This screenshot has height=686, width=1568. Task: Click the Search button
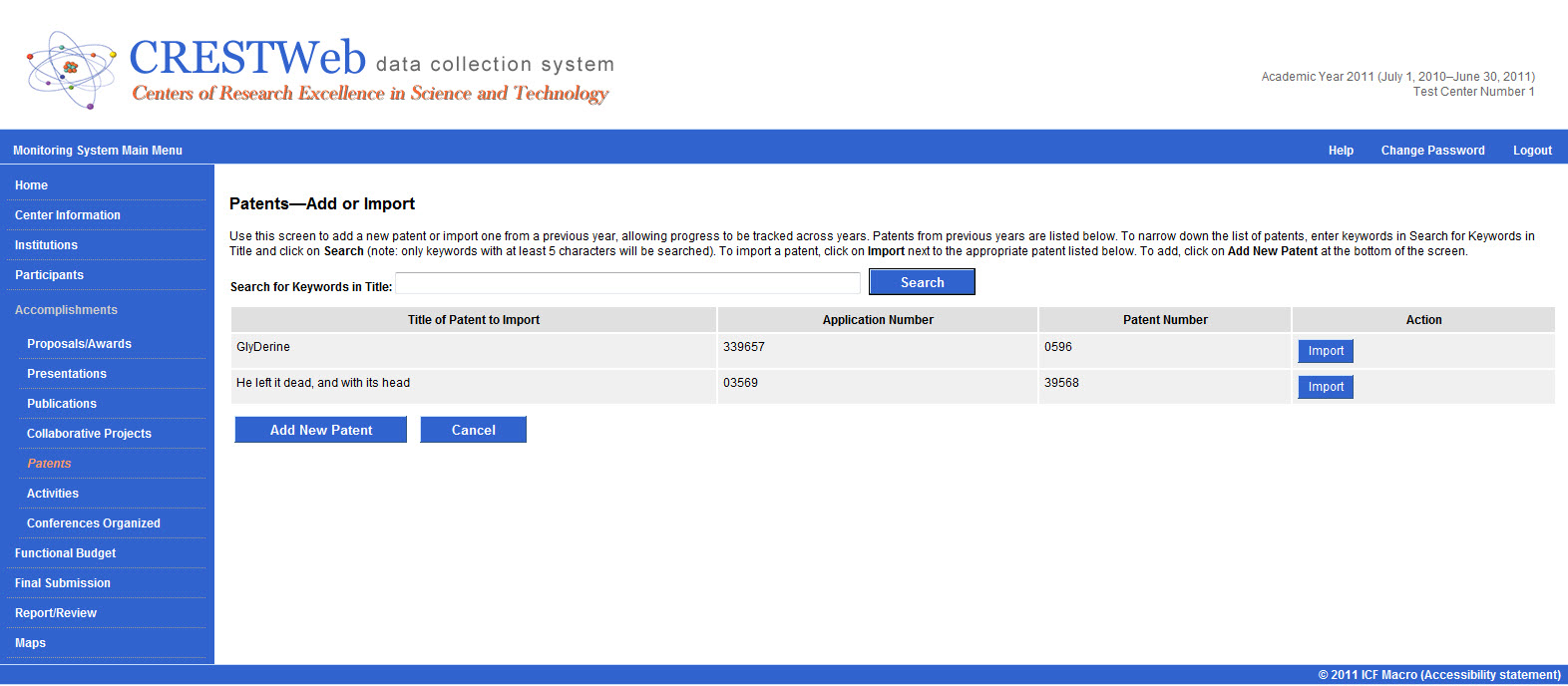922,282
